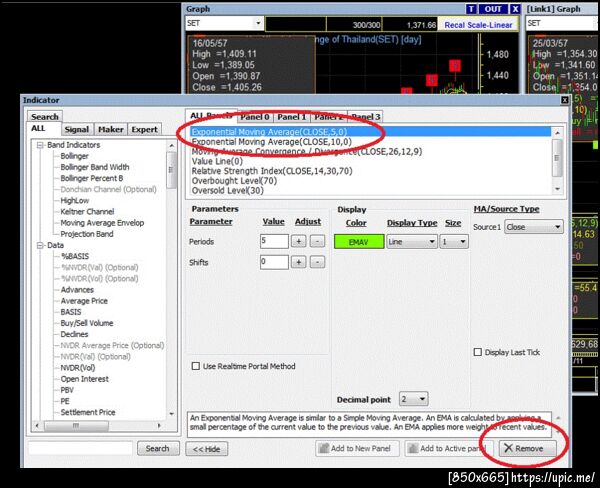Switch to the Expert tab
The width and height of the screenshot is (600, 488).
144,129
